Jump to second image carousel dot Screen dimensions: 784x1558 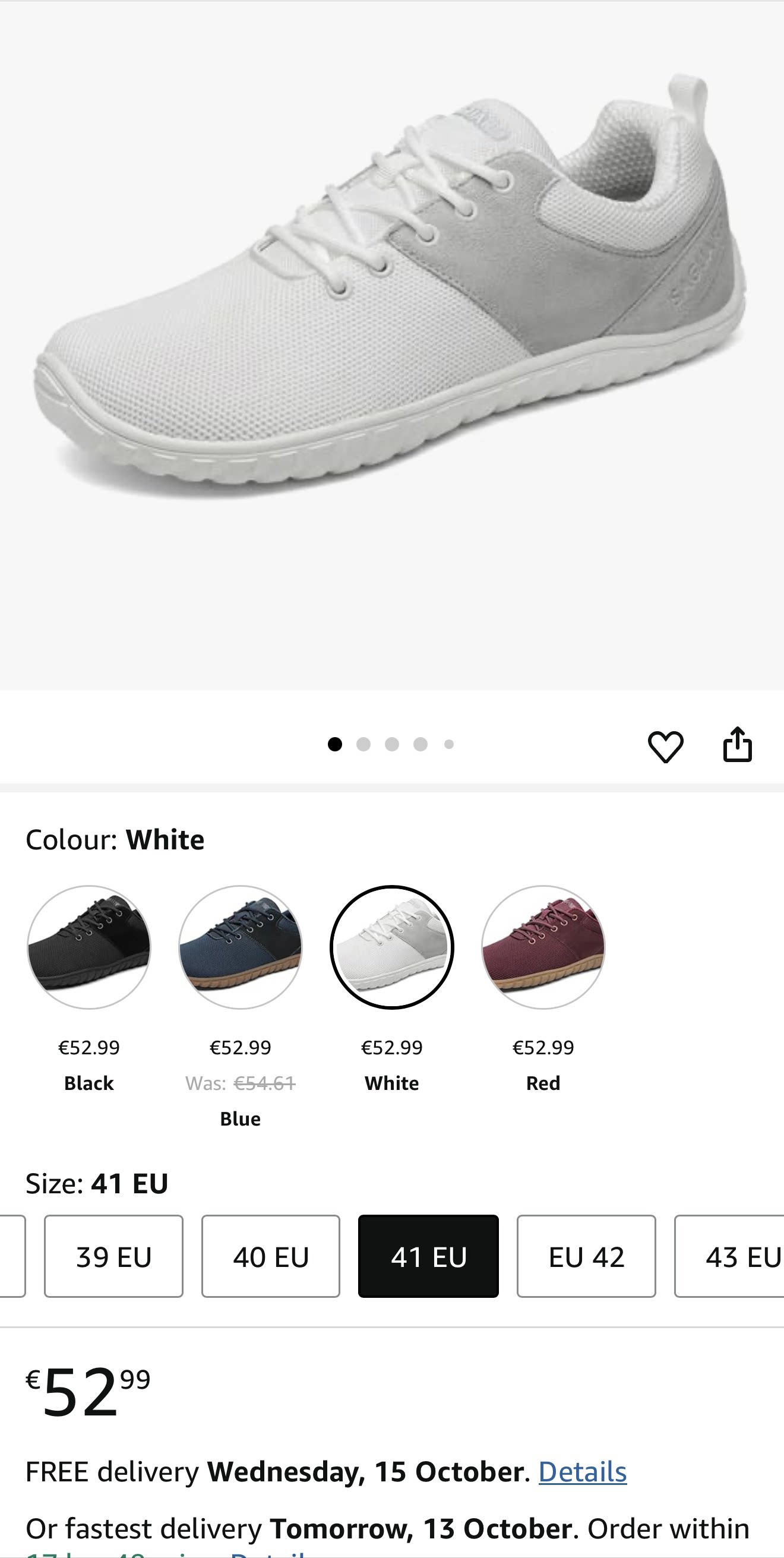(x=363, y=744)
